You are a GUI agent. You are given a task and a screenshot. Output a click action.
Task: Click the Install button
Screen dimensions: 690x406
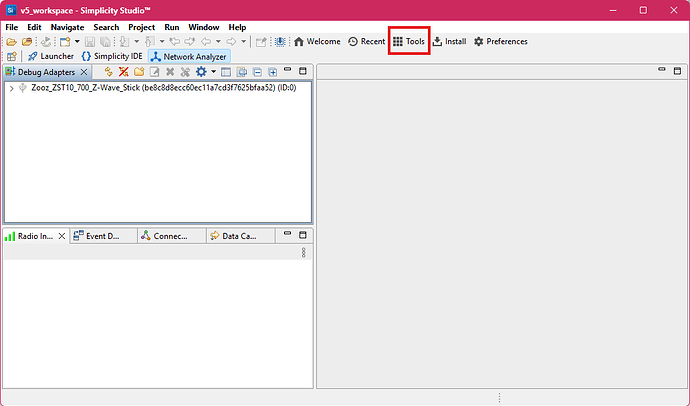click(x=449, y=41)
